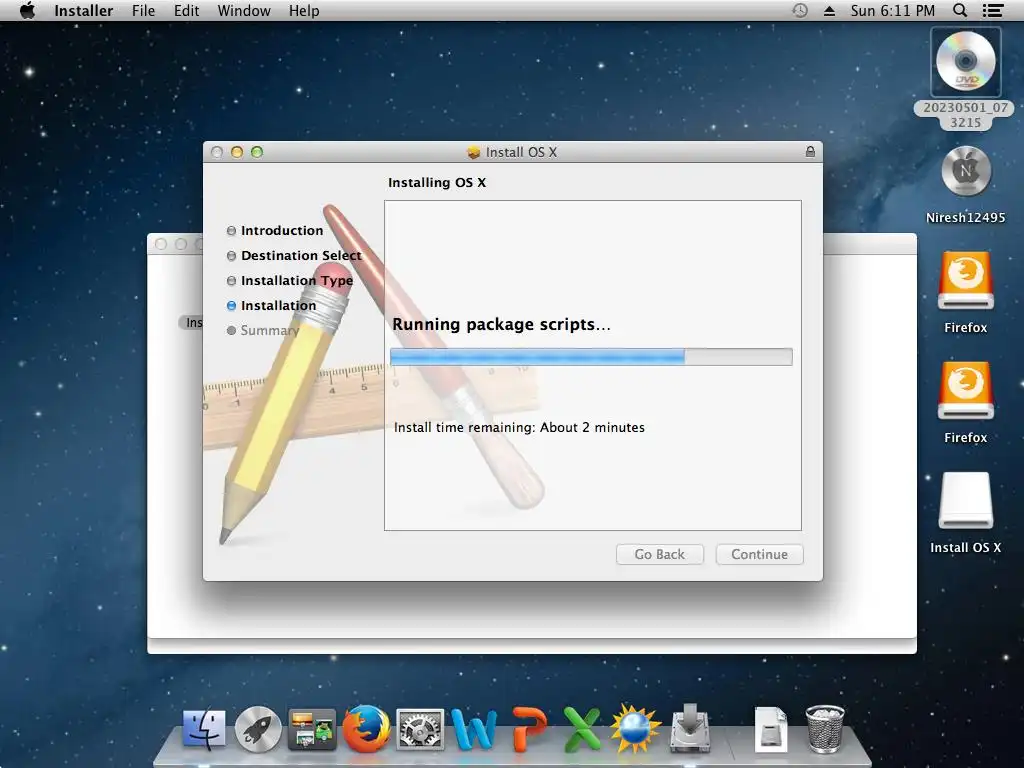Image resolution: width=1024 pixels, height=768 pixels.
Task: Open the sun globe app in Dock
Action: [x=635, y=729]
